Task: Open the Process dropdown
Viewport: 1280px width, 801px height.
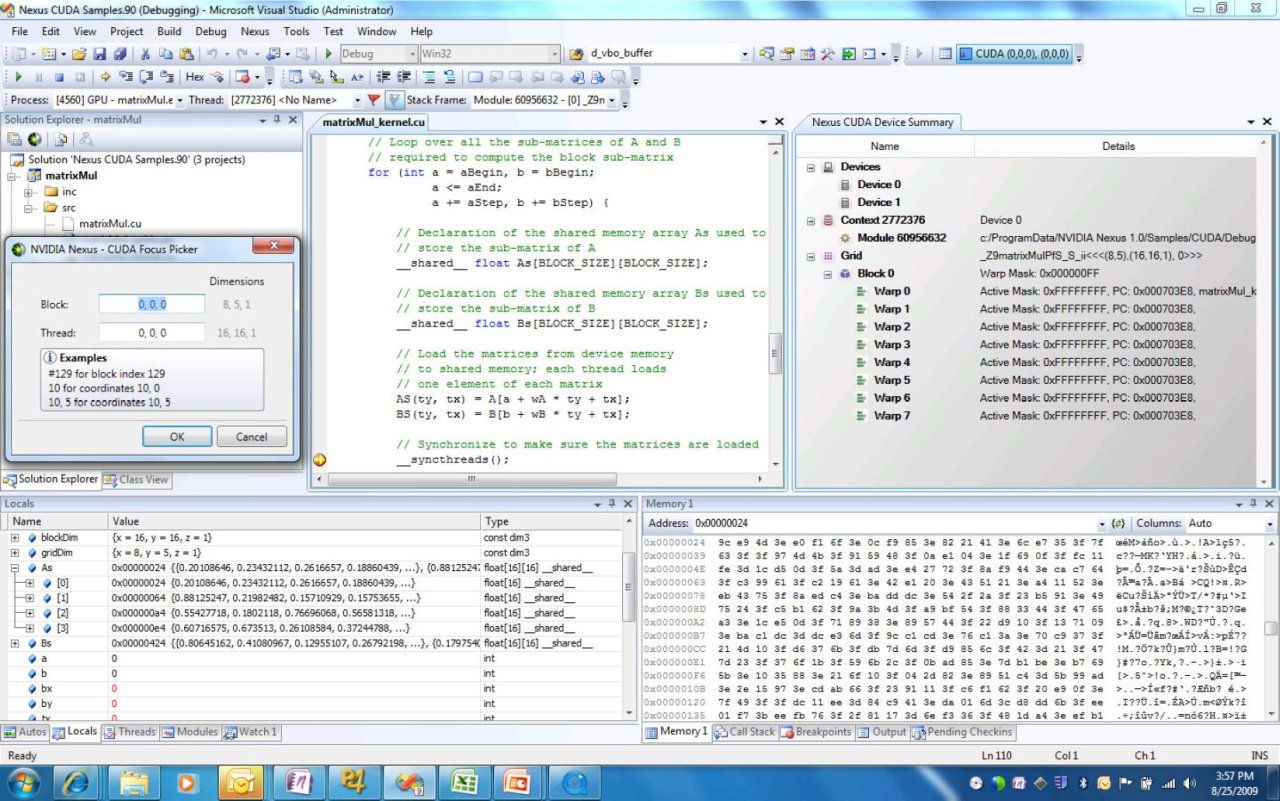Action: point(179,100)
